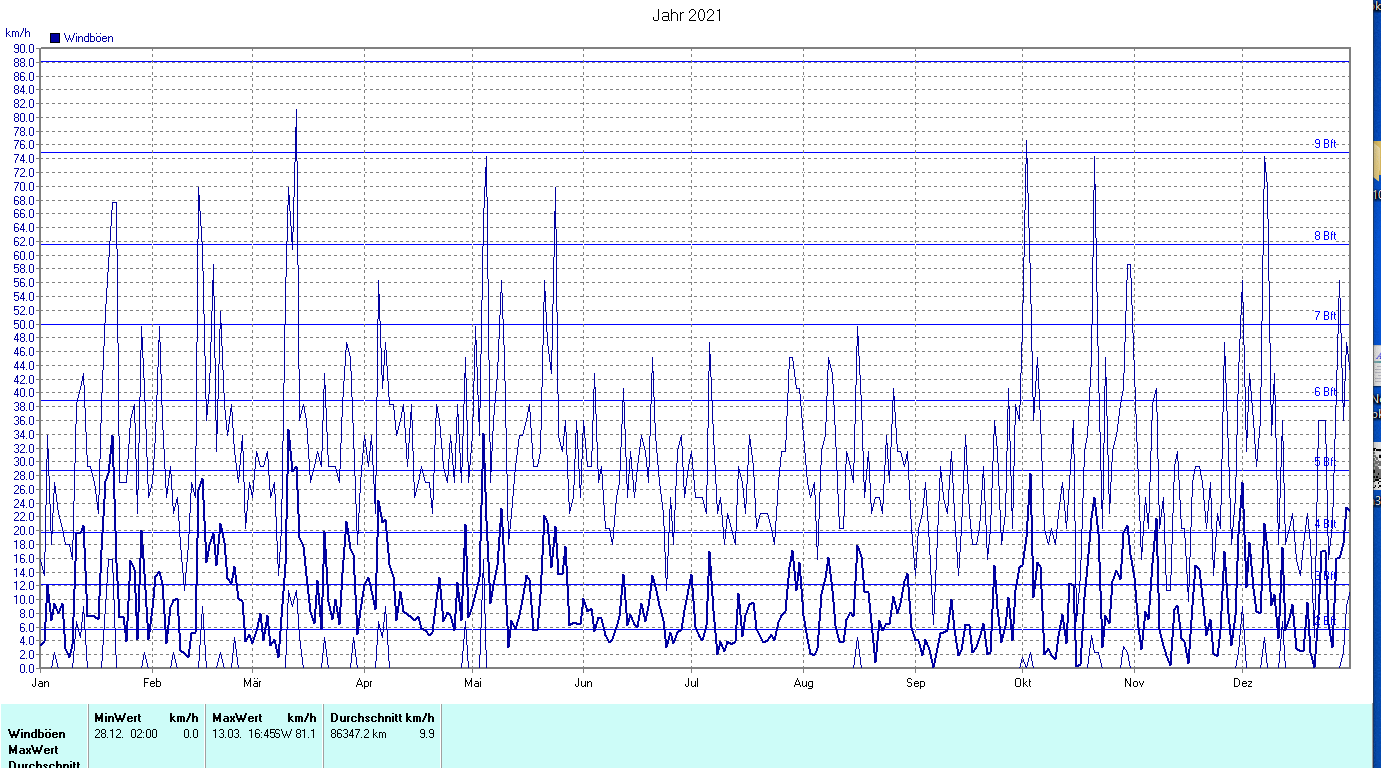Viewport: 1381px width, 768px height.
Task: Click the 90.0 value on the y-axis
Action: (24, 48)
